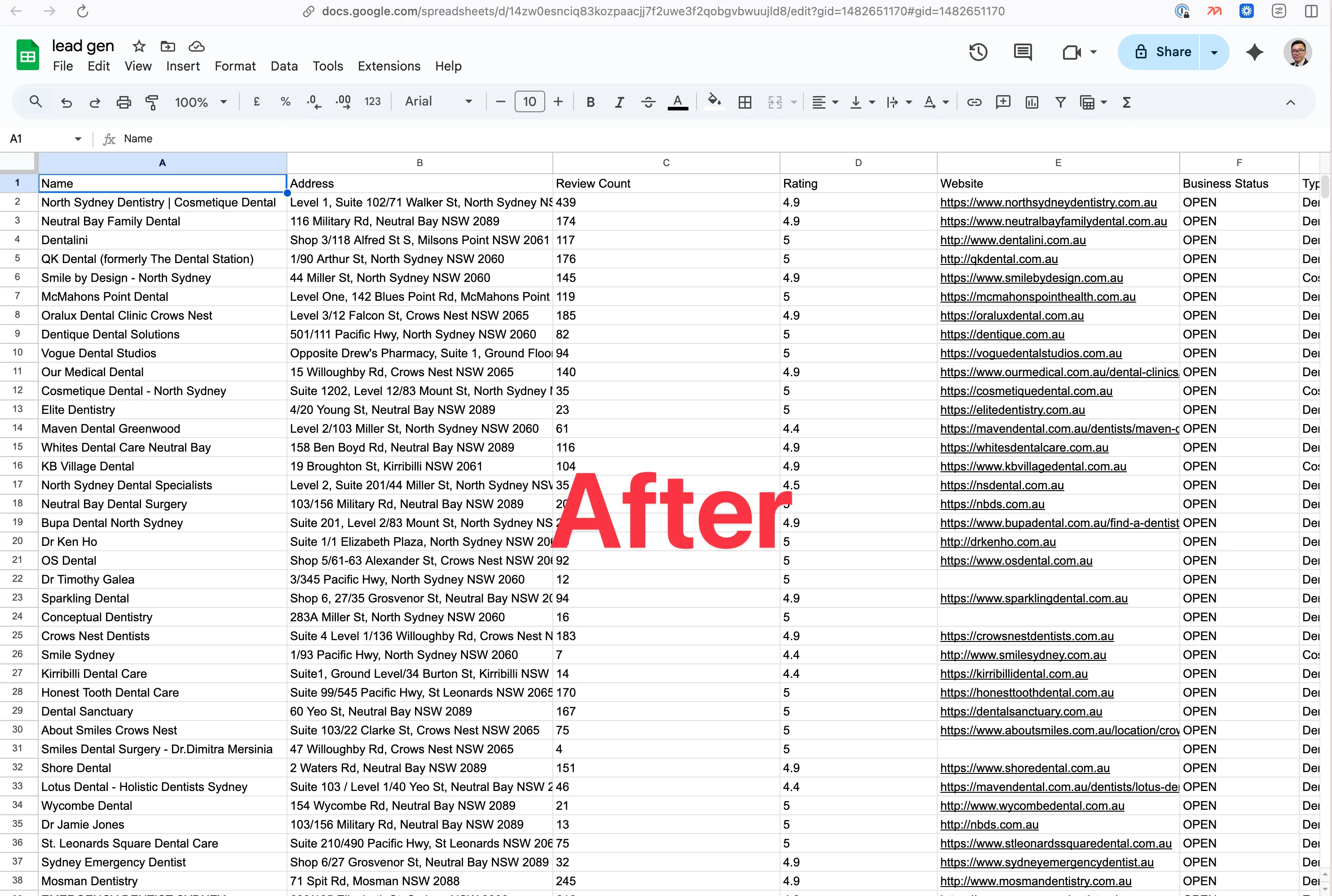The width and height of the screenshot is (1332, 896).
Task: Open the zoom 100% dropdown
Action: (201, 102)
